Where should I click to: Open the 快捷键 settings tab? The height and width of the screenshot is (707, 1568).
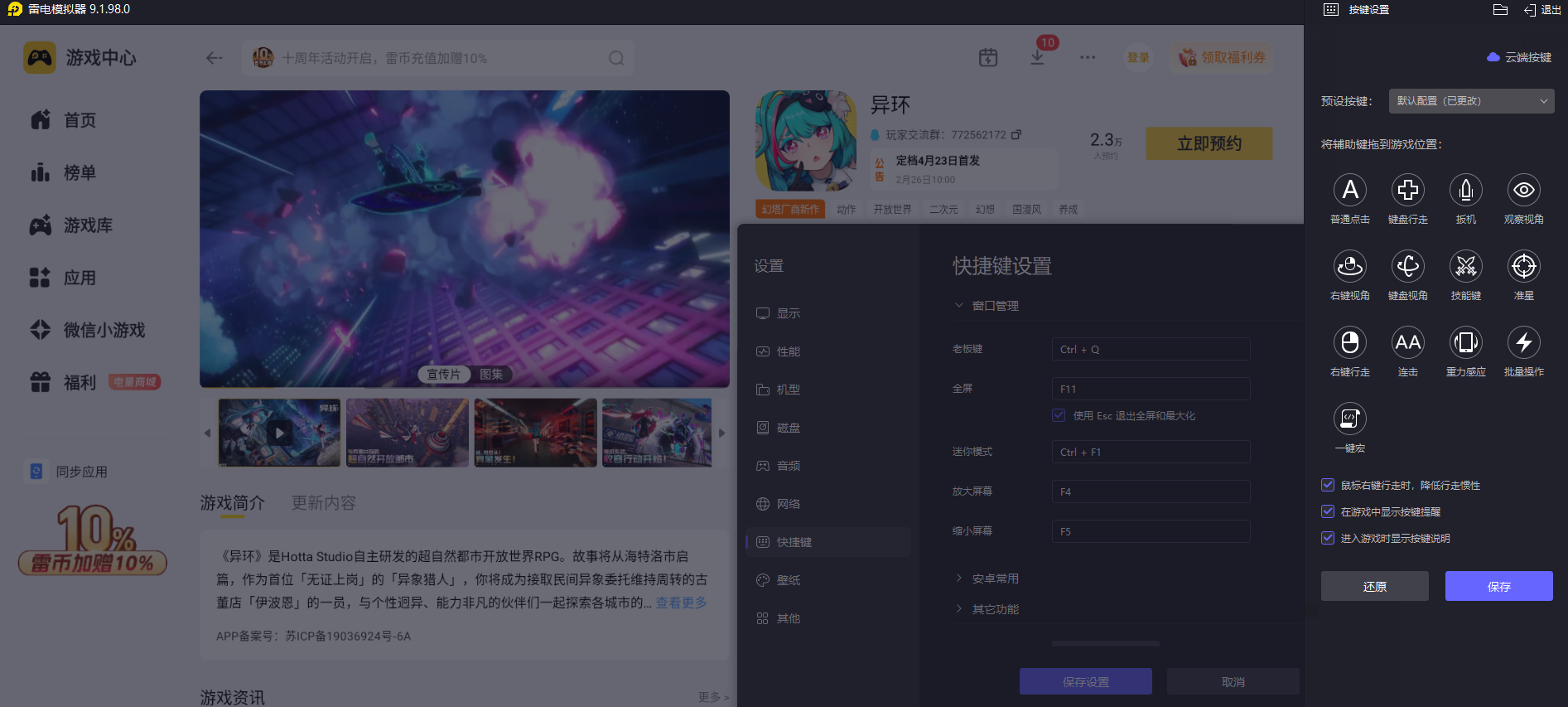pyautogui.click(x=828, y=542)
